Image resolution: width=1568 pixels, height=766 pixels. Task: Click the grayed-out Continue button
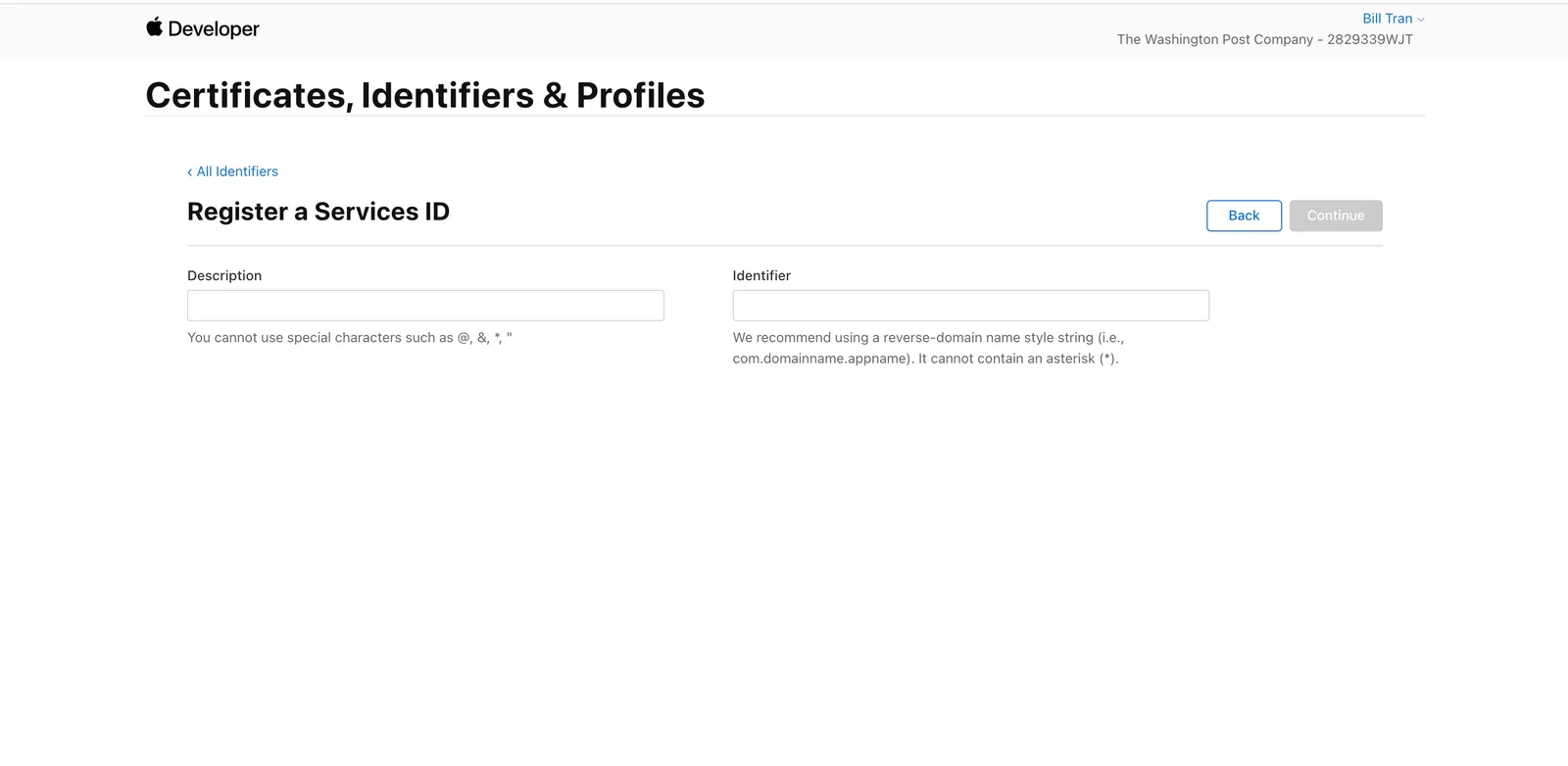(x=1336, y=215)
